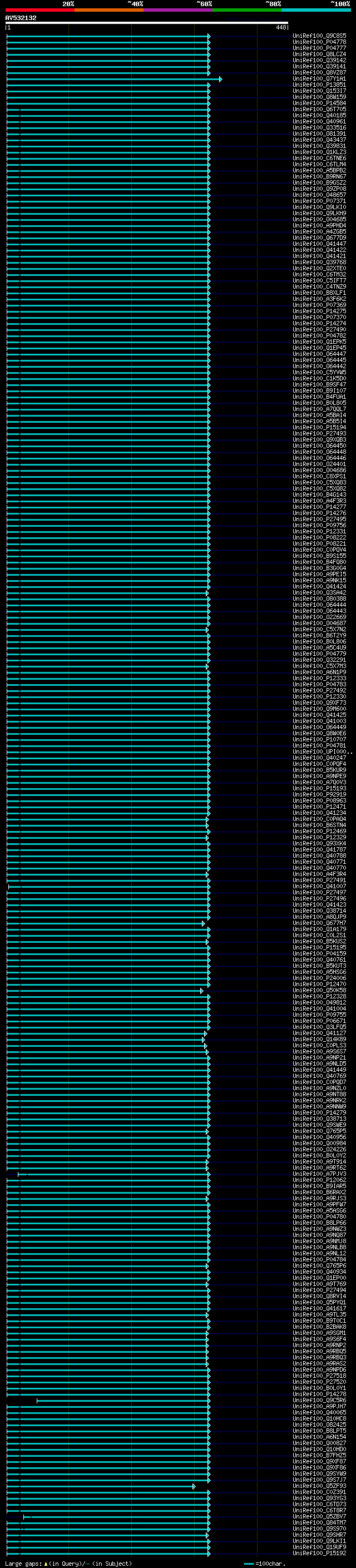Select the UniRef100_A9PHD4 label
Screen dimensions: 356x1568
[319, 225]
